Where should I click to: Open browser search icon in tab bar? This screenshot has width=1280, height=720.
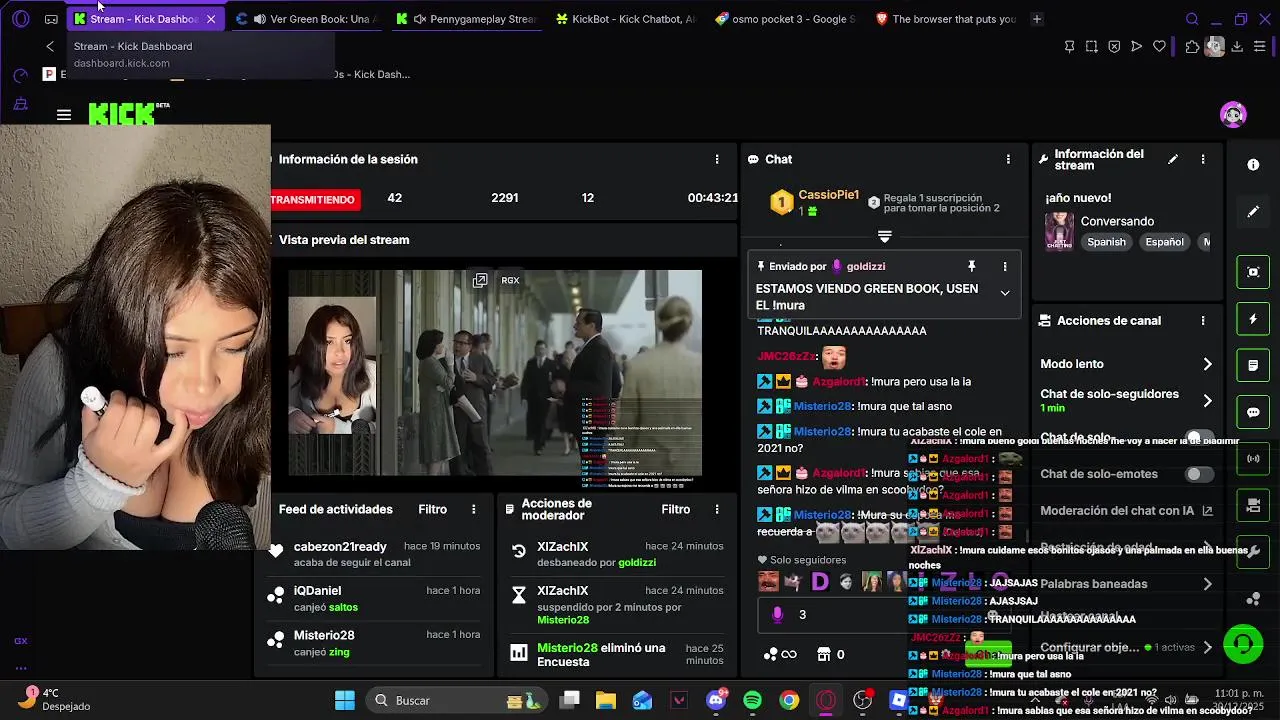1192,19
